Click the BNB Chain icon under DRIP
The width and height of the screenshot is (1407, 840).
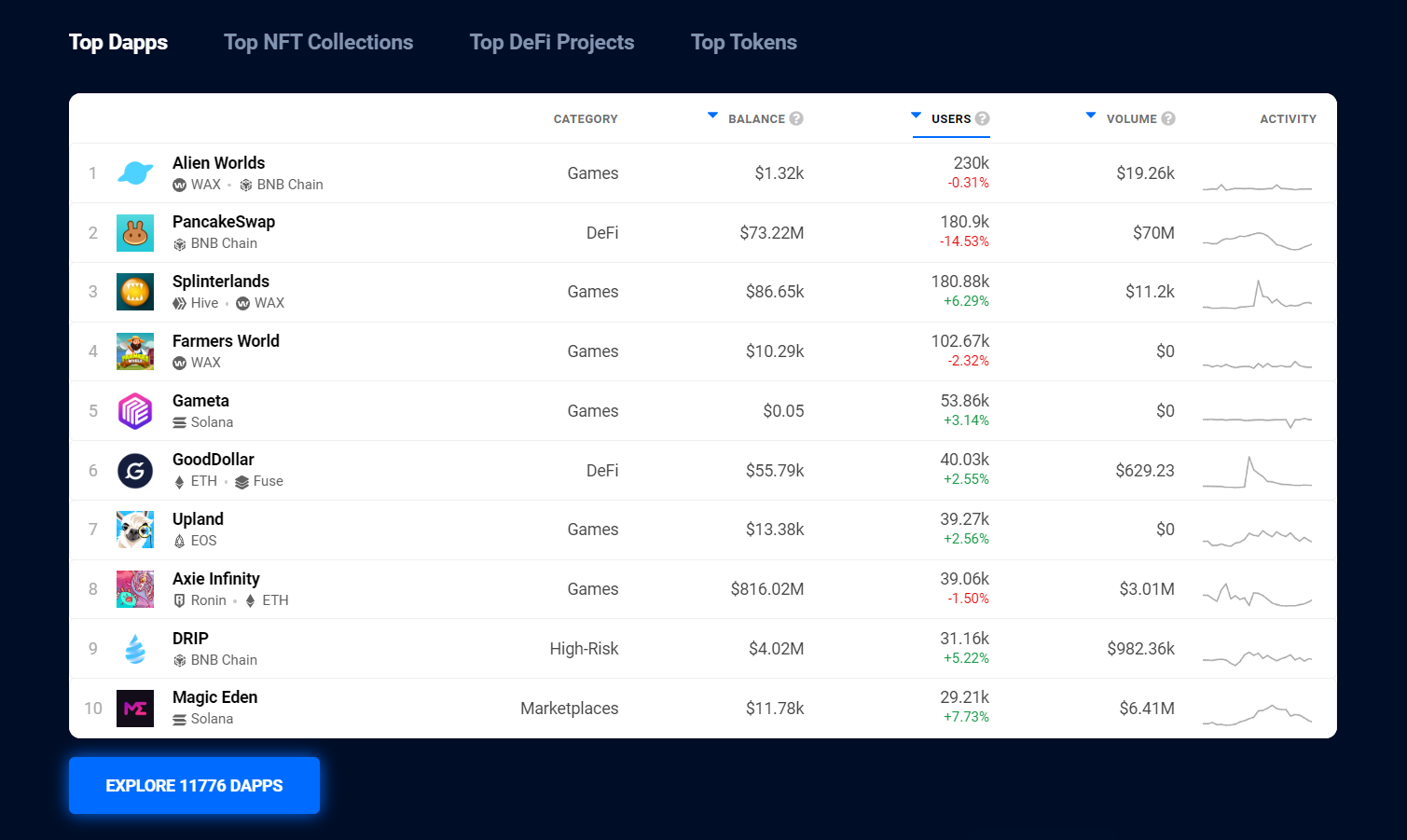click(x=179, y=660)
